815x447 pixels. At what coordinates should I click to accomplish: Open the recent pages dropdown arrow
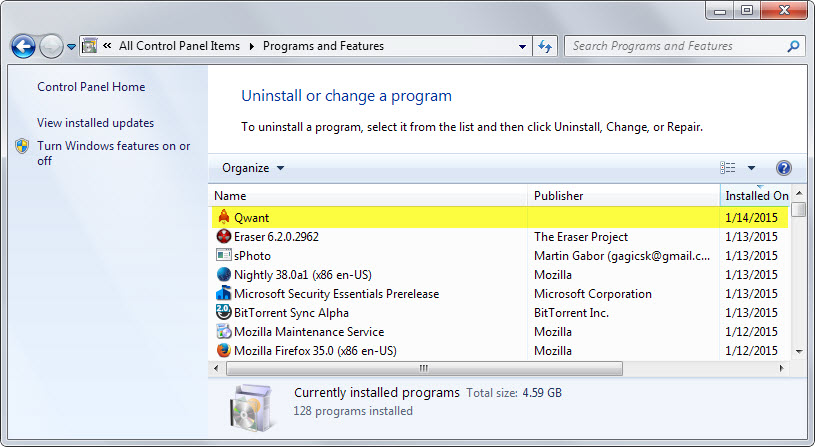71,47
